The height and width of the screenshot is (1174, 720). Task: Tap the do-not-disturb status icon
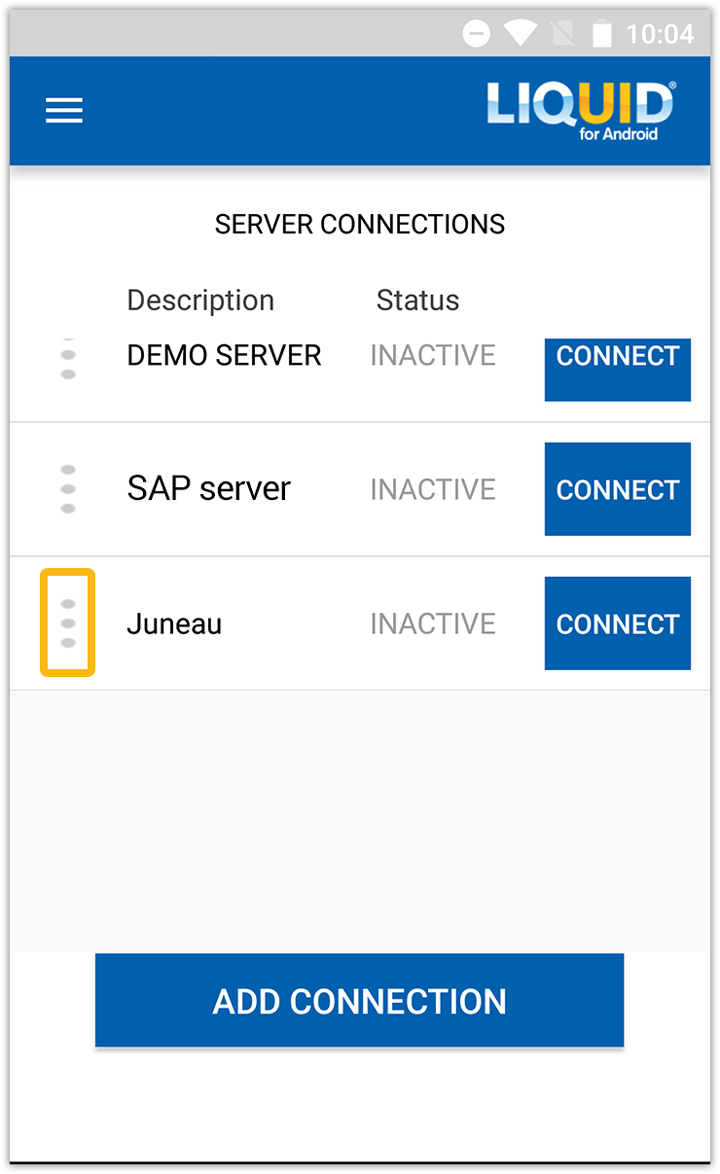[477, 34]
